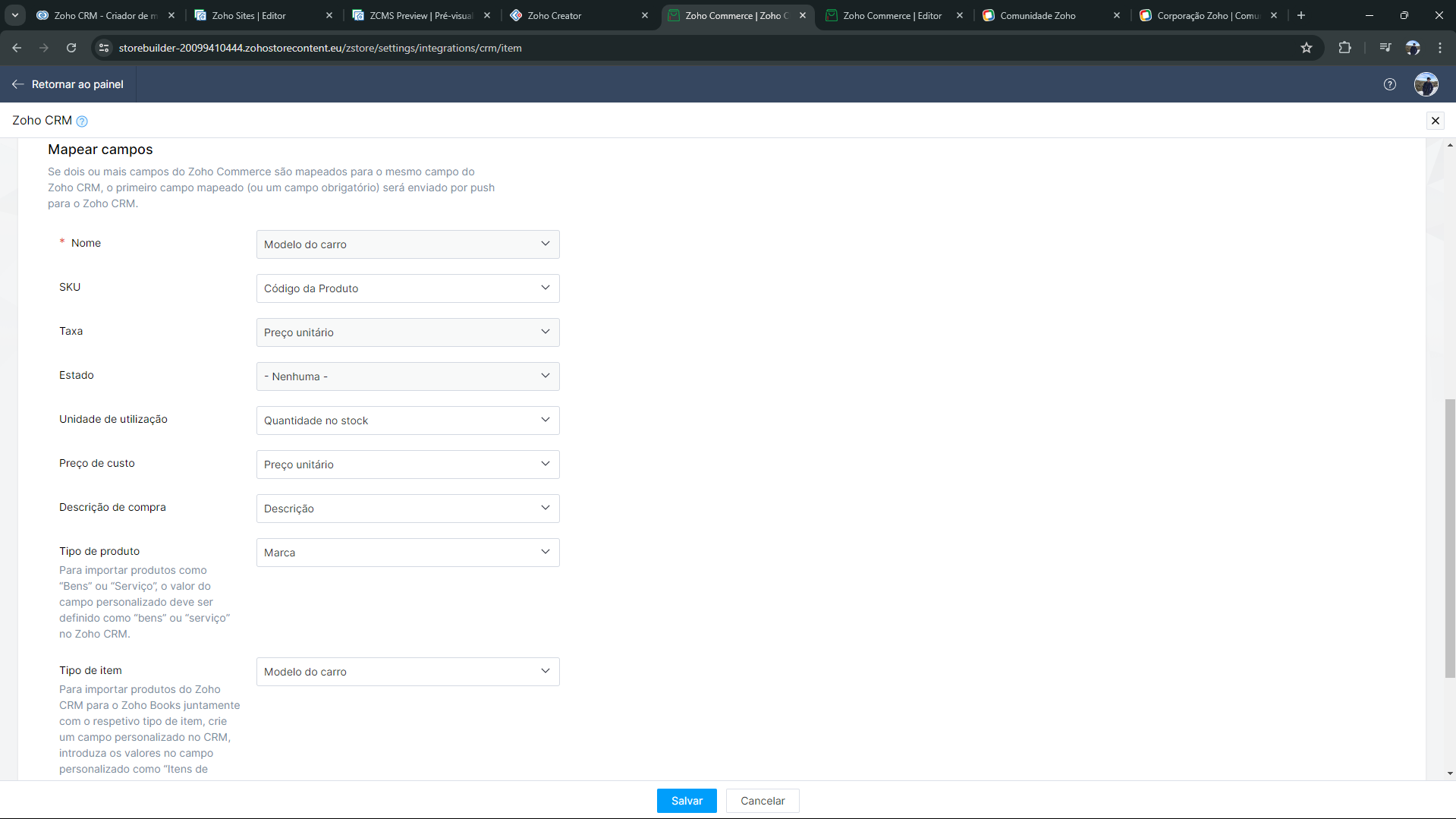Switch to the Comunidade Zoho tab
This screenshot has height=819, width=1456.
tap(1051, 15)
